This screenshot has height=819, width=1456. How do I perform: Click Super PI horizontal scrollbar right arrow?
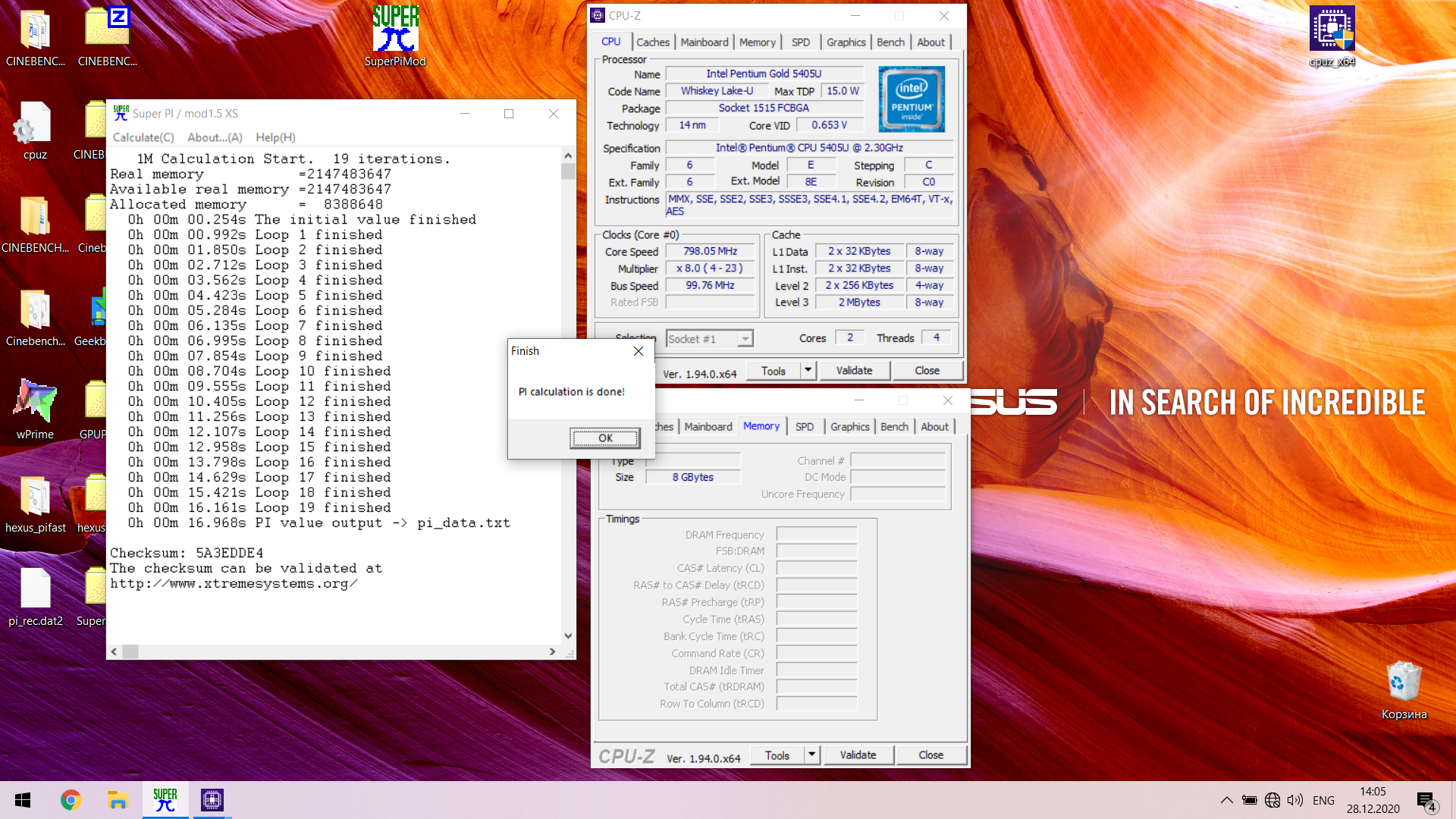click(552, 651)
